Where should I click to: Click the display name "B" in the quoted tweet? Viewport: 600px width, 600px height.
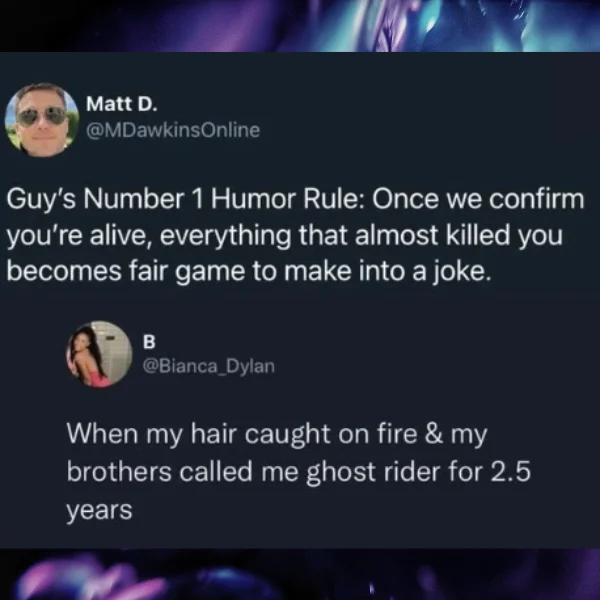pyautogui.click(x=149, y=342)
